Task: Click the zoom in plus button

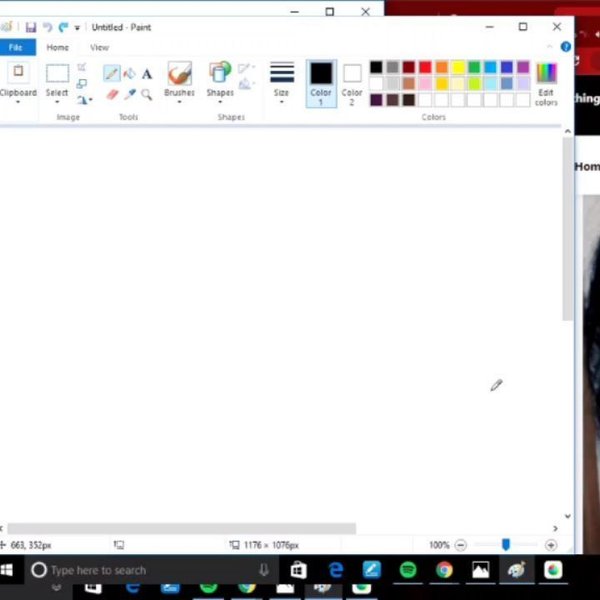Action: pyautogui.click(x=551, y=545)
